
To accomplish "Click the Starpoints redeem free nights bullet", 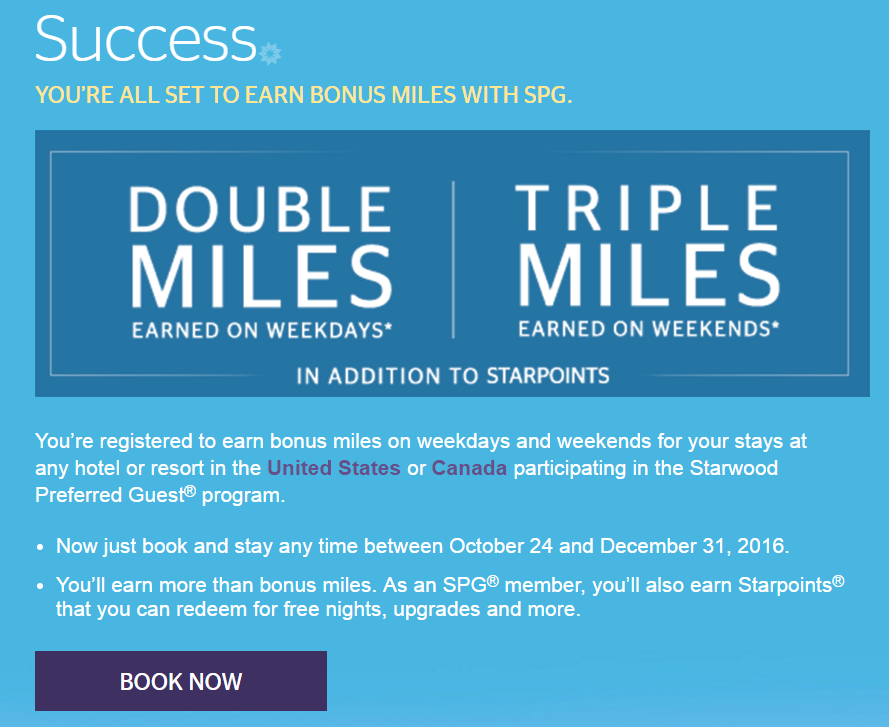I will coord(450,597).
